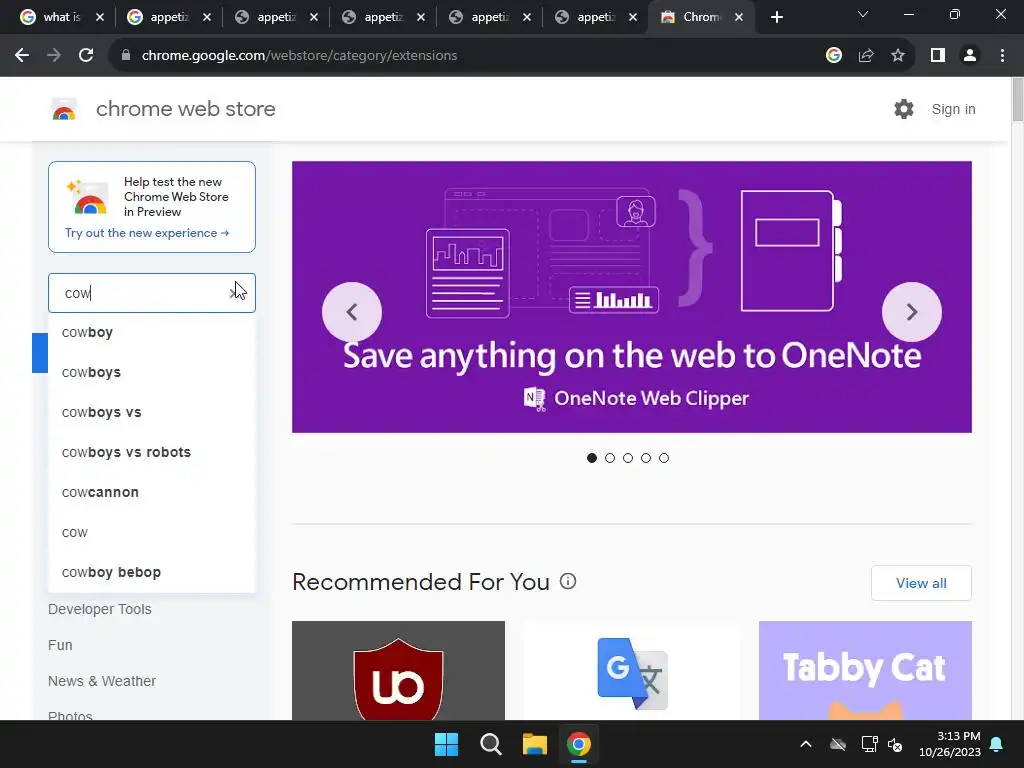Close the 'what is' tab

click(x=100, y=18)
